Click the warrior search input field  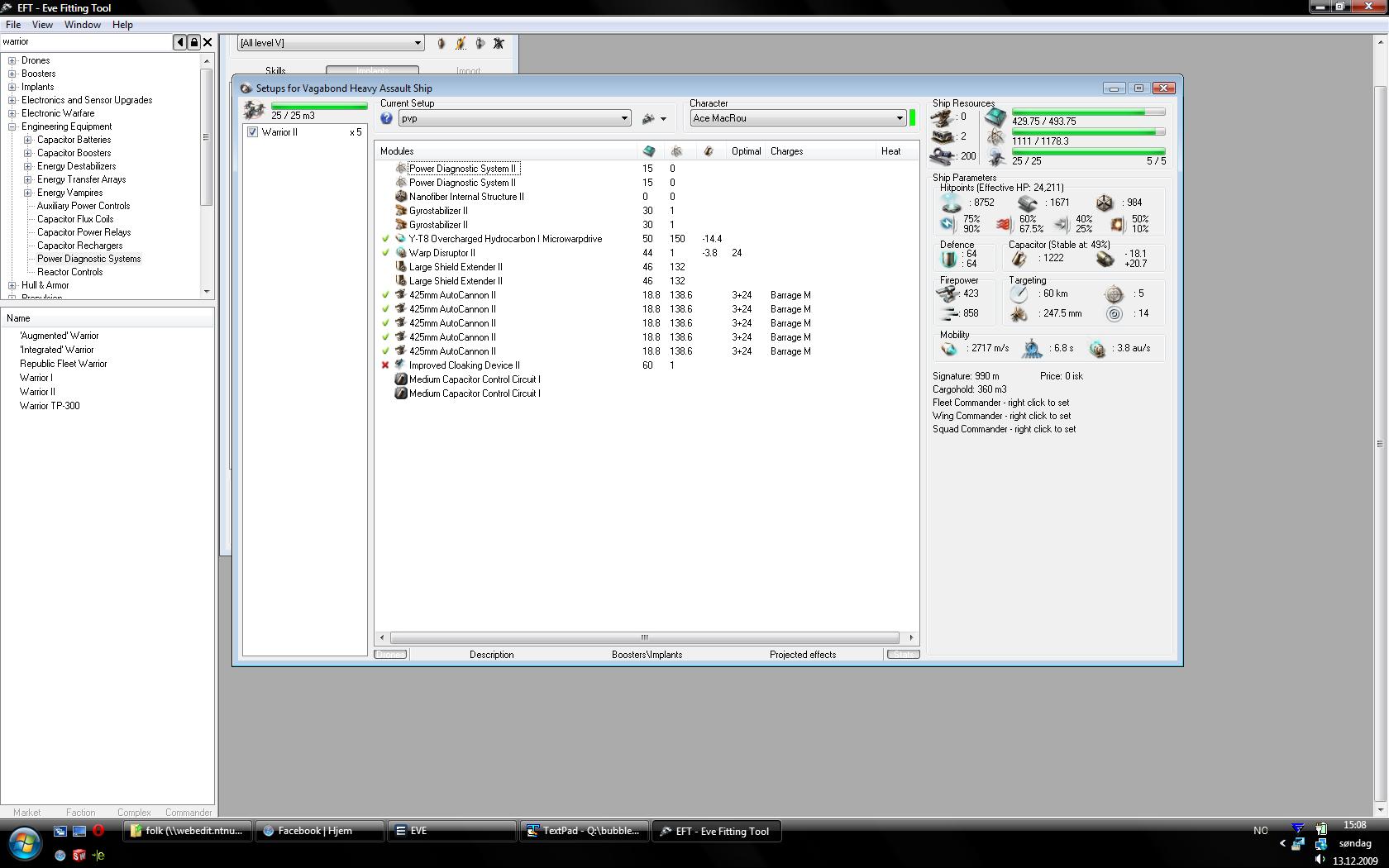(x=86, y=42)
